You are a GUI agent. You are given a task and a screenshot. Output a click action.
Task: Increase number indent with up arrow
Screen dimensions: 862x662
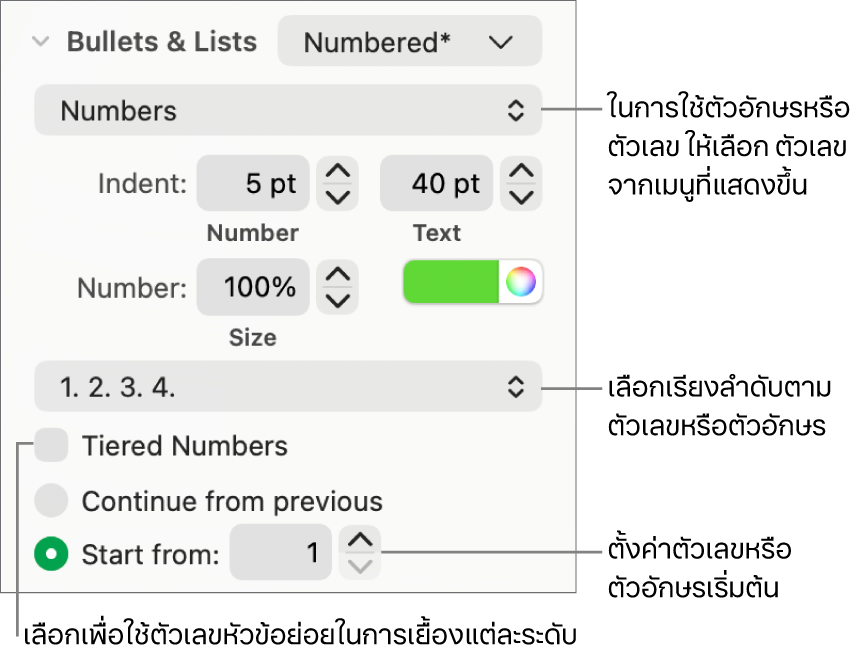[x=338, y=172]
